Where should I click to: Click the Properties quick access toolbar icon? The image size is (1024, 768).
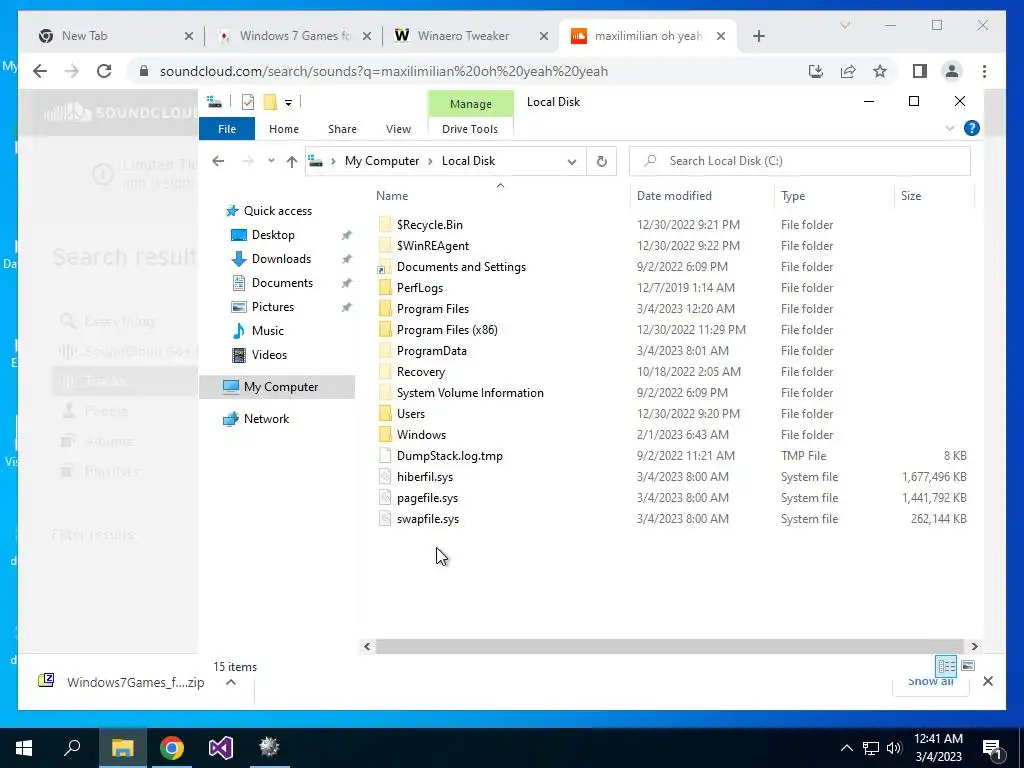(248, 102)
